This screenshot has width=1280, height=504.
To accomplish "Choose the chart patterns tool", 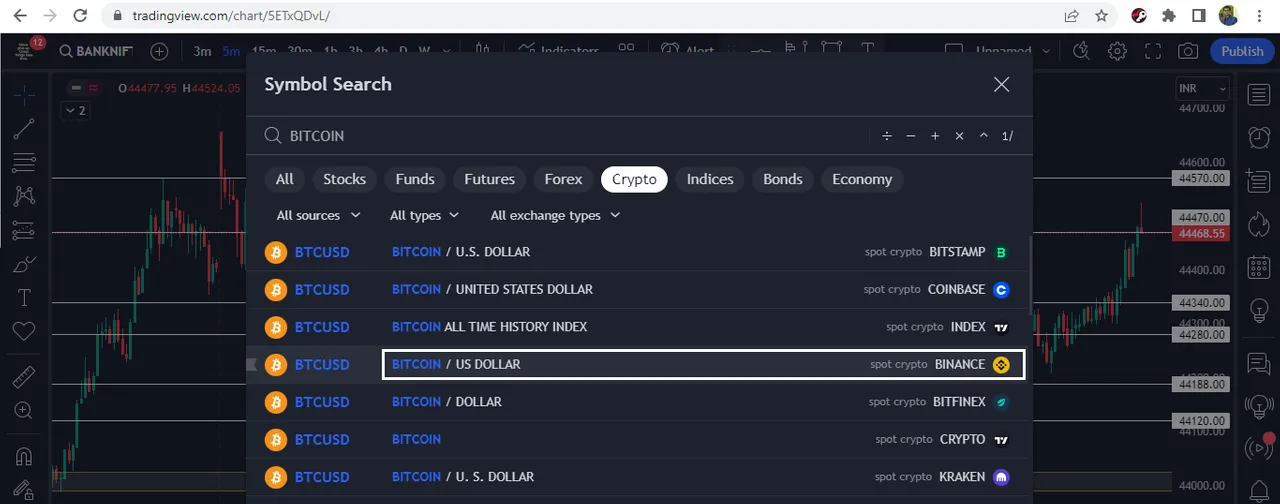I will (24, 196).
